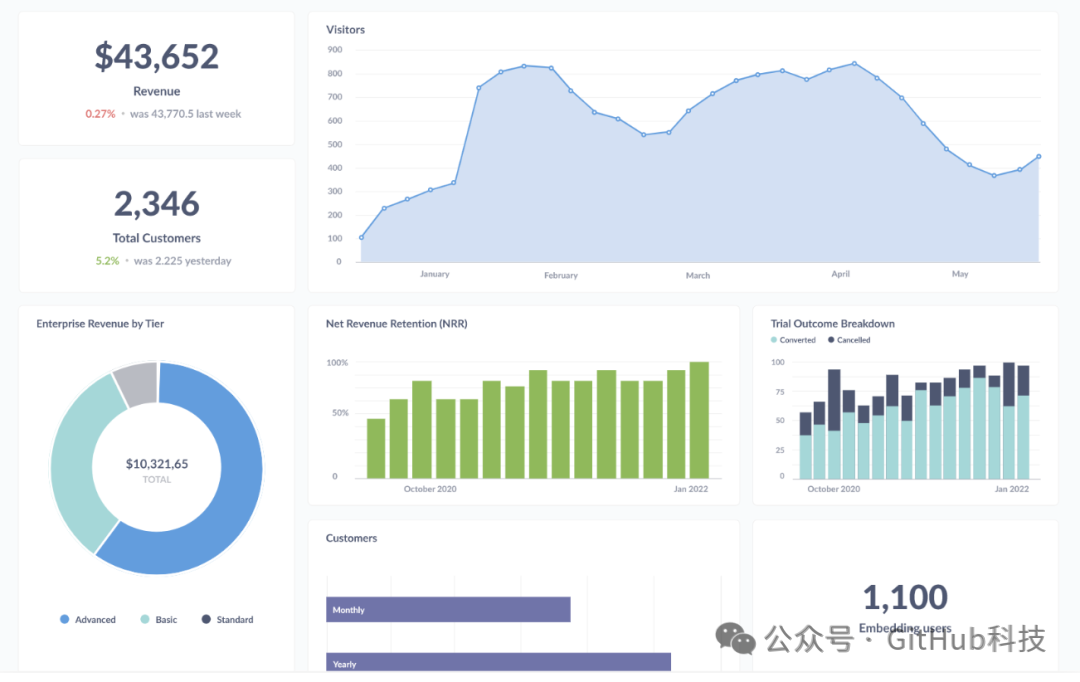Click March on the Visitors x-axis
This screenshot has width=1080, height=682.
(x=698, y=275)
